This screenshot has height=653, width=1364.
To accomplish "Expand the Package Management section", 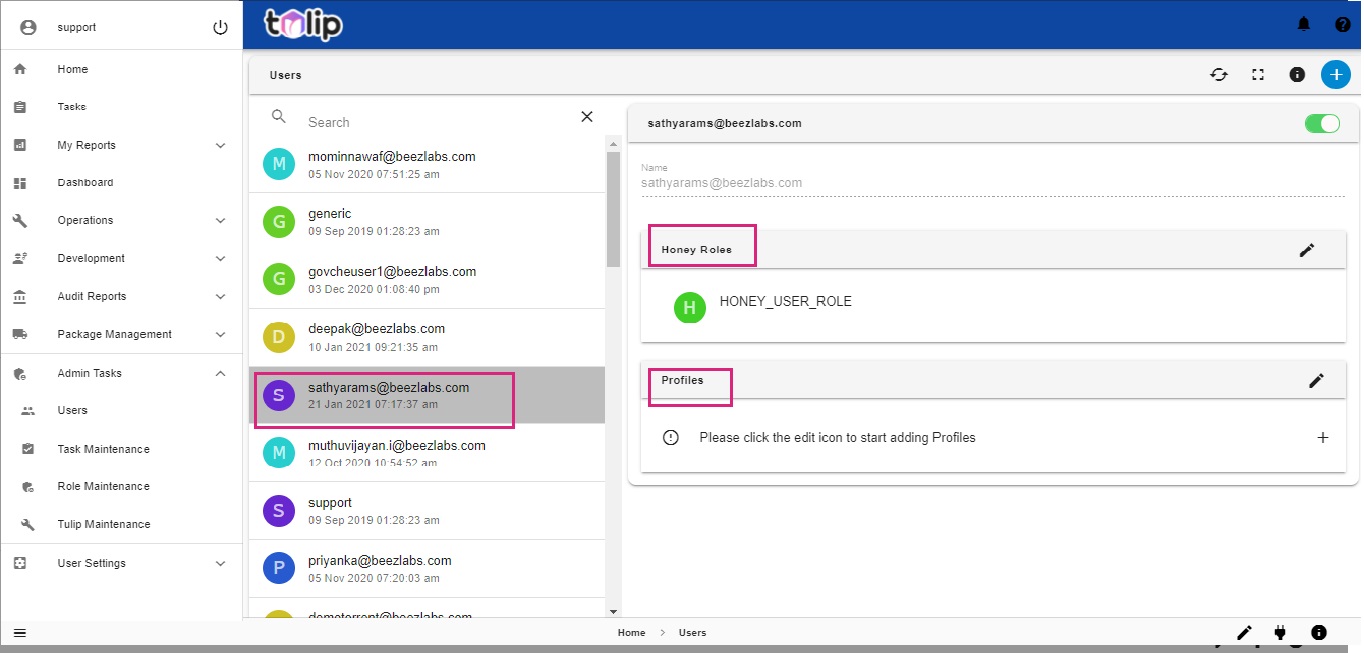I will pyautogui.click(x=220, y=335).
